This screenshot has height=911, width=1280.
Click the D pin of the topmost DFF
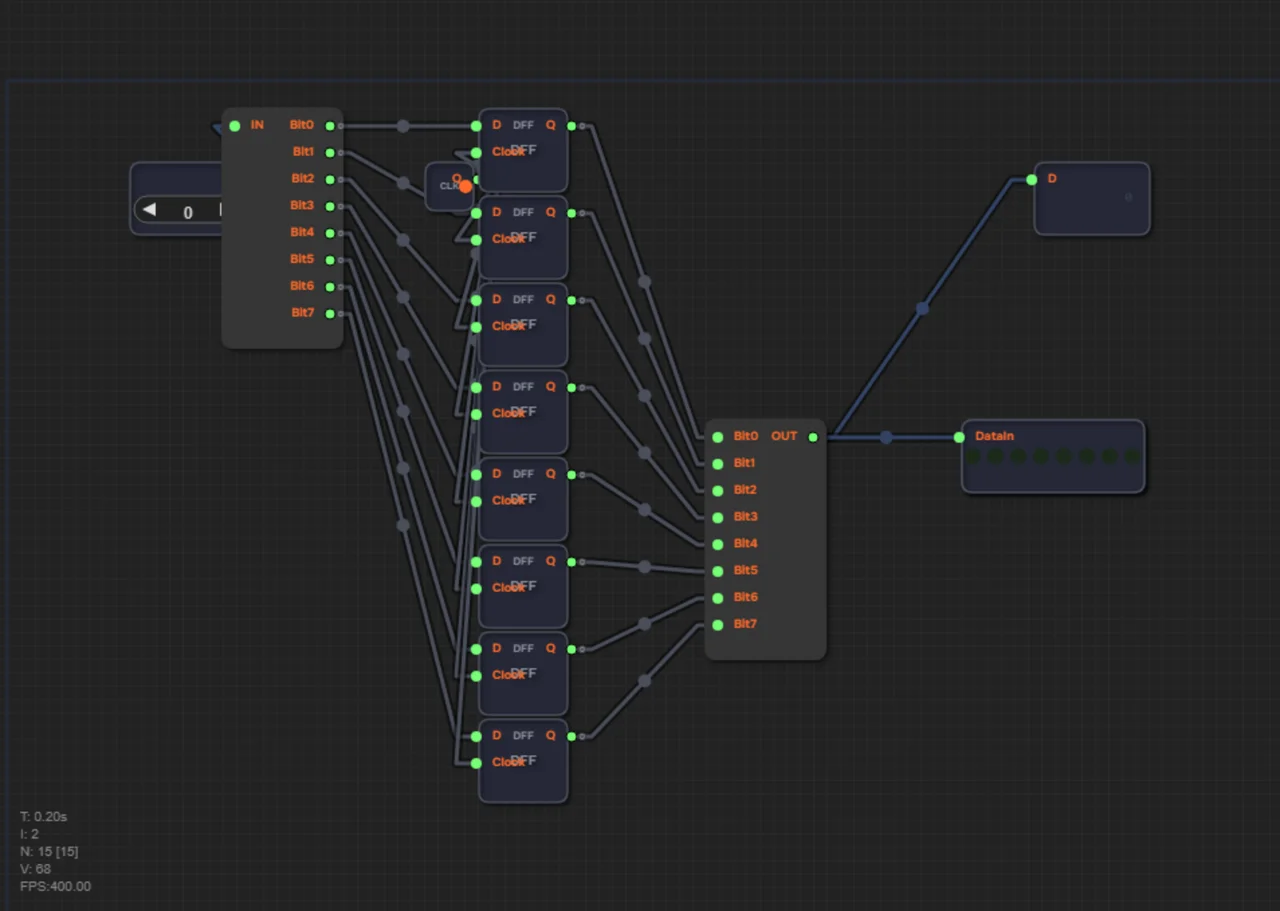[x=476, y=126]
